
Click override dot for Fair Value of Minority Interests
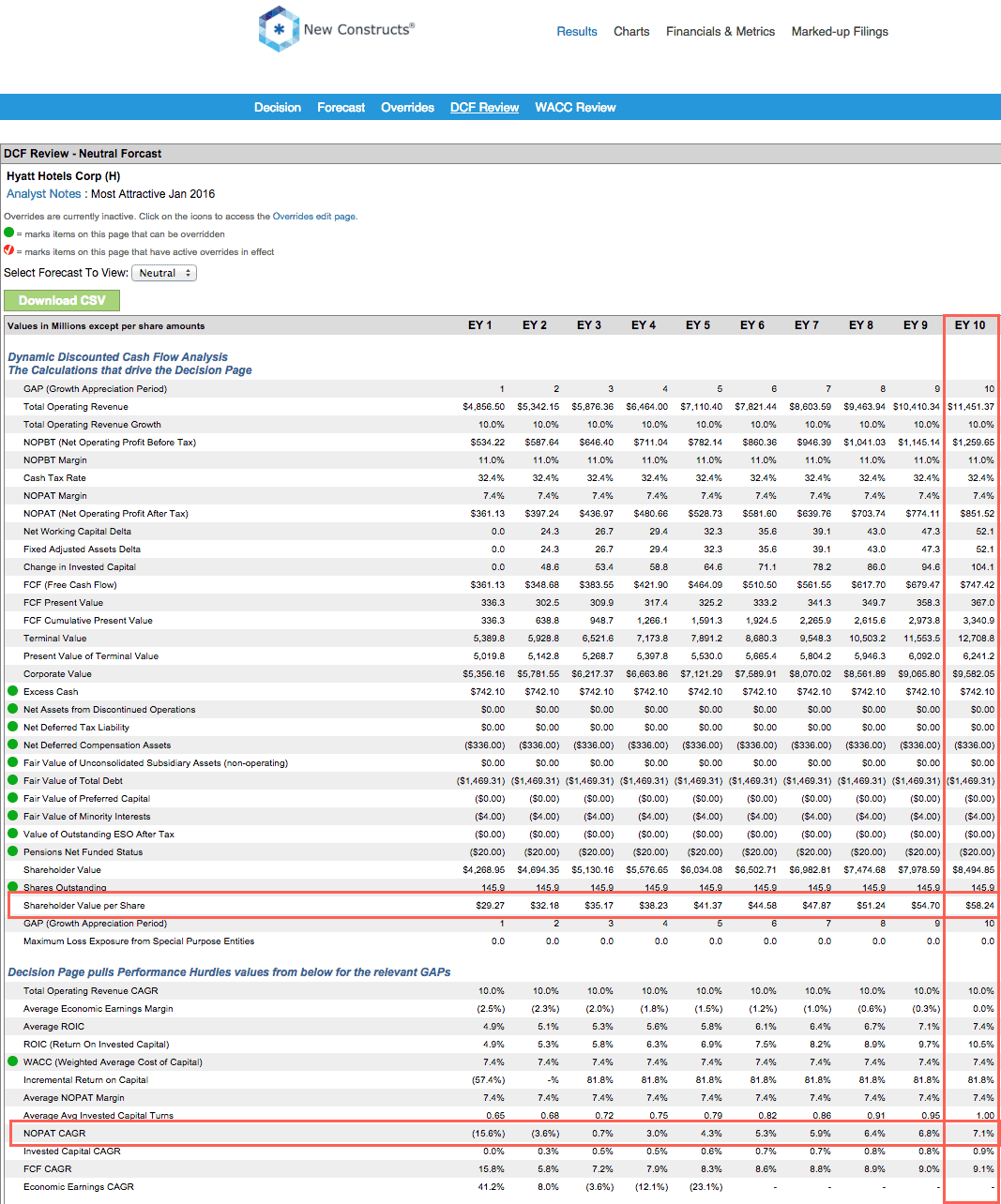[x=13, y=816]
